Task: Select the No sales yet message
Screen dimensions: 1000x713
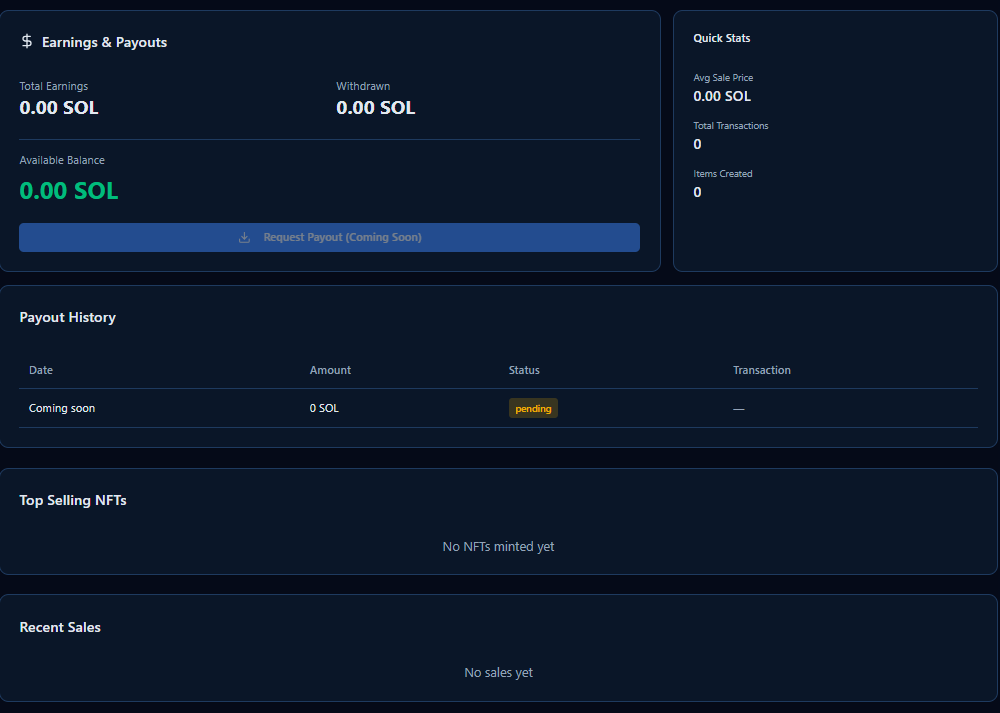Action: [x=498, y=672]
